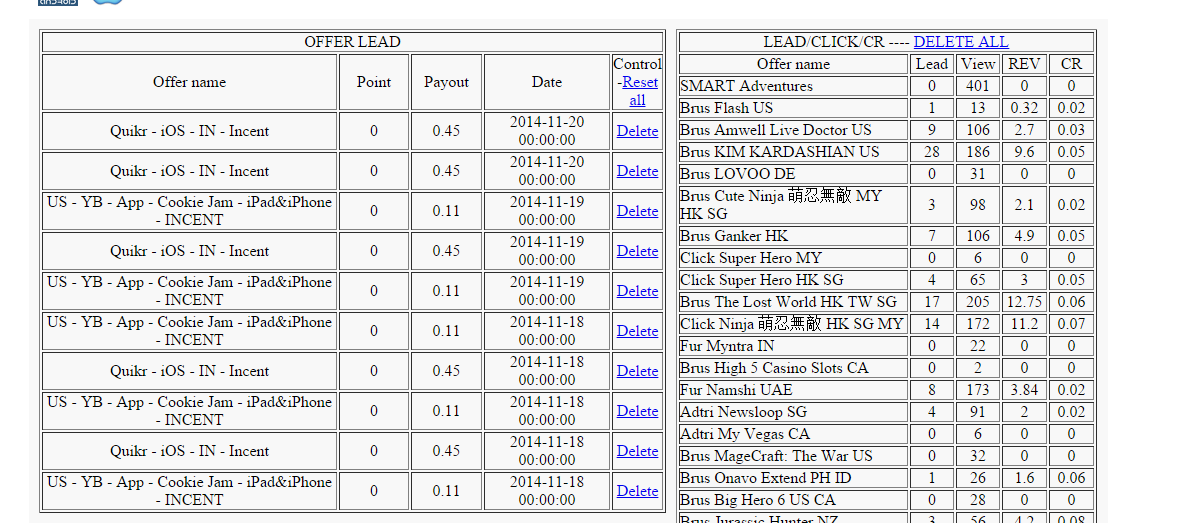Screen dimensions: 1201x523
Task: Select Brus The Lost World HK TW SG
Action: click(x=788, y=302)
